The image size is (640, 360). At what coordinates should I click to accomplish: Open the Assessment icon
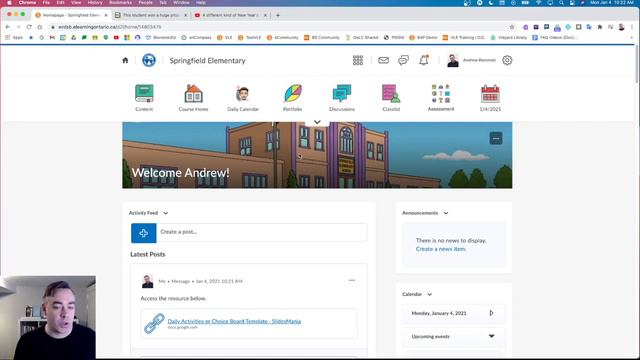(441, 93)
